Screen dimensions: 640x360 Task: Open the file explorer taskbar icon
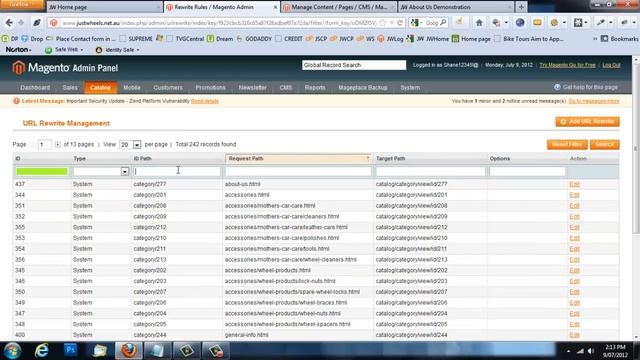point(100,351)
